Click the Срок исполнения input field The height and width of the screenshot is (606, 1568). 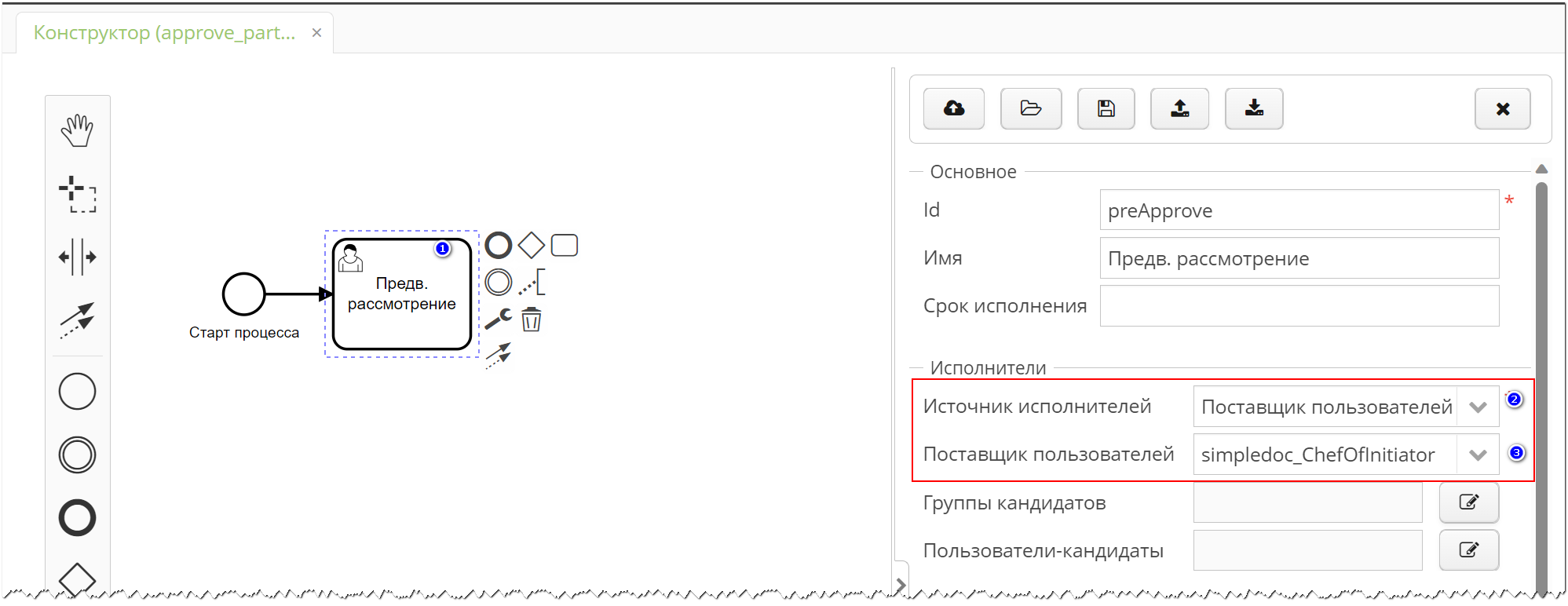[1299, 306]
